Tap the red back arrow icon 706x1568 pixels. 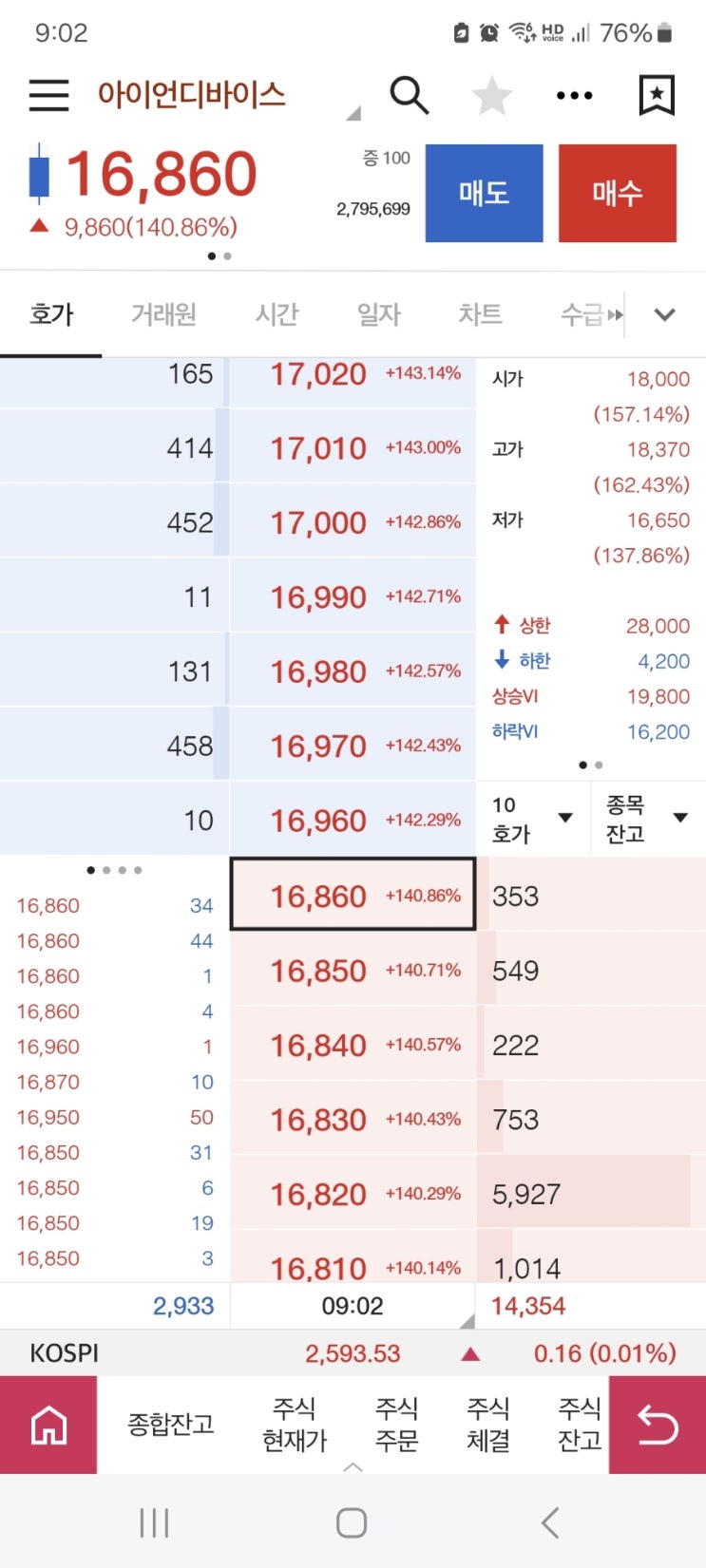[x=657, y=1425]
